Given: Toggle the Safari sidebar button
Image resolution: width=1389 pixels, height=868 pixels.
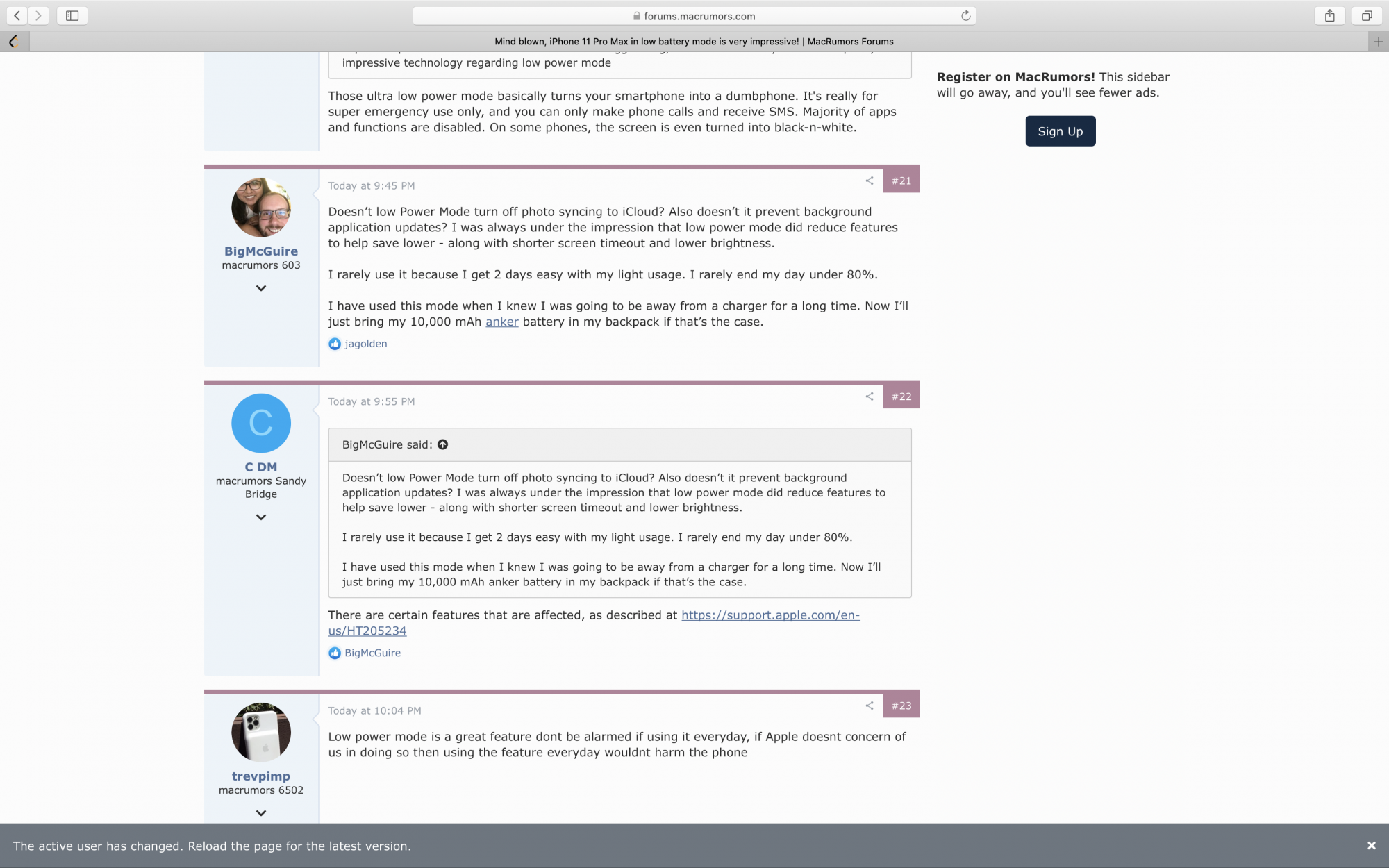Looking at the screenshot, I should (72, 15).
